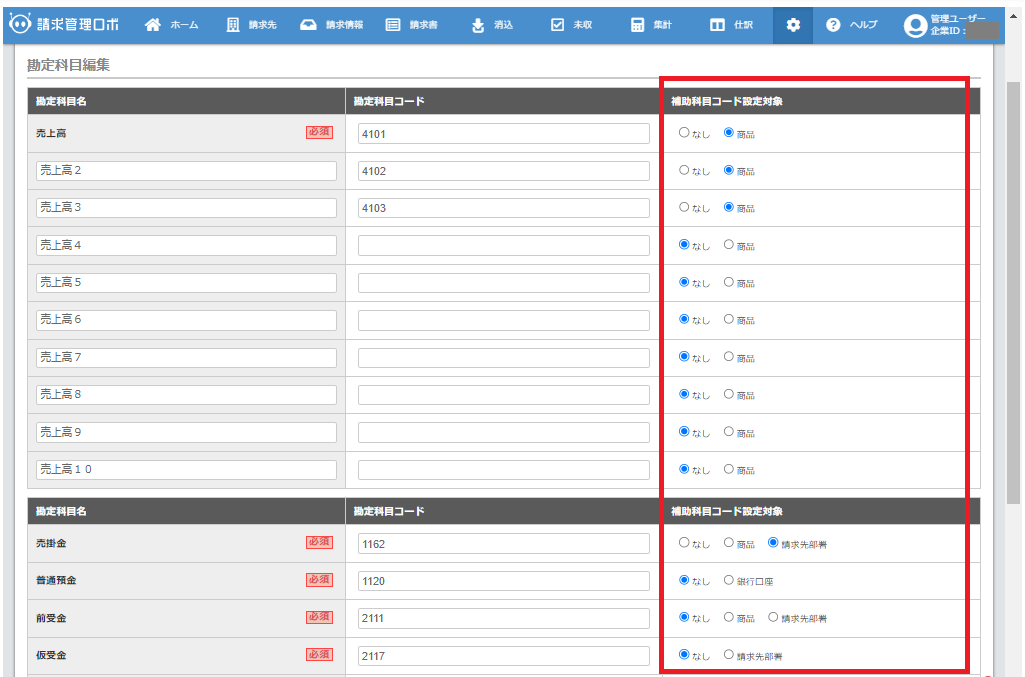Open 請求情報 cloud icon in navbar

point(309,25)
